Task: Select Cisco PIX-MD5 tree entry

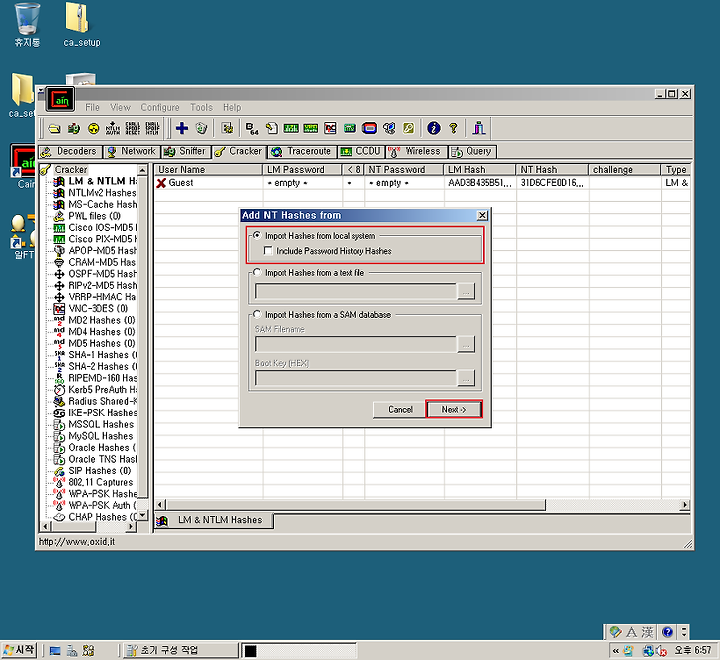Action: tap(102, 239)
